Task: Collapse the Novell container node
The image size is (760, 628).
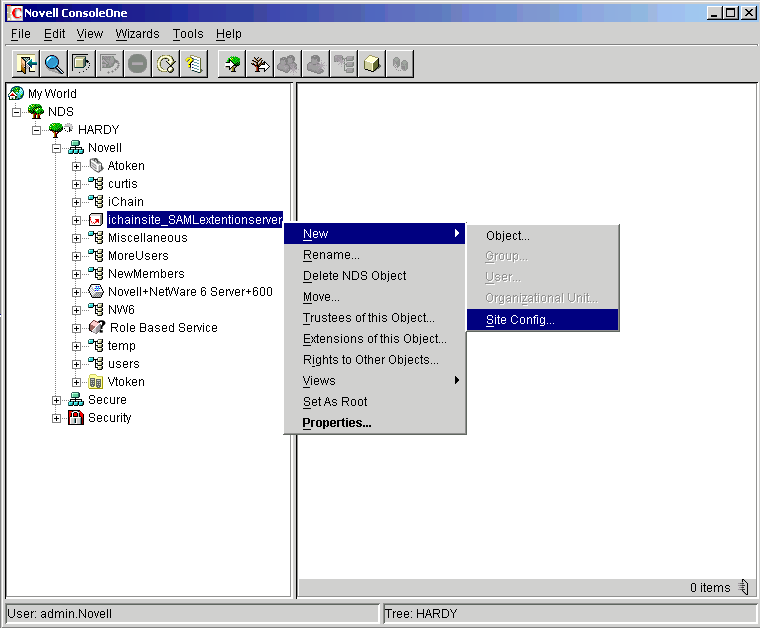Action: [x=56, y=148]
